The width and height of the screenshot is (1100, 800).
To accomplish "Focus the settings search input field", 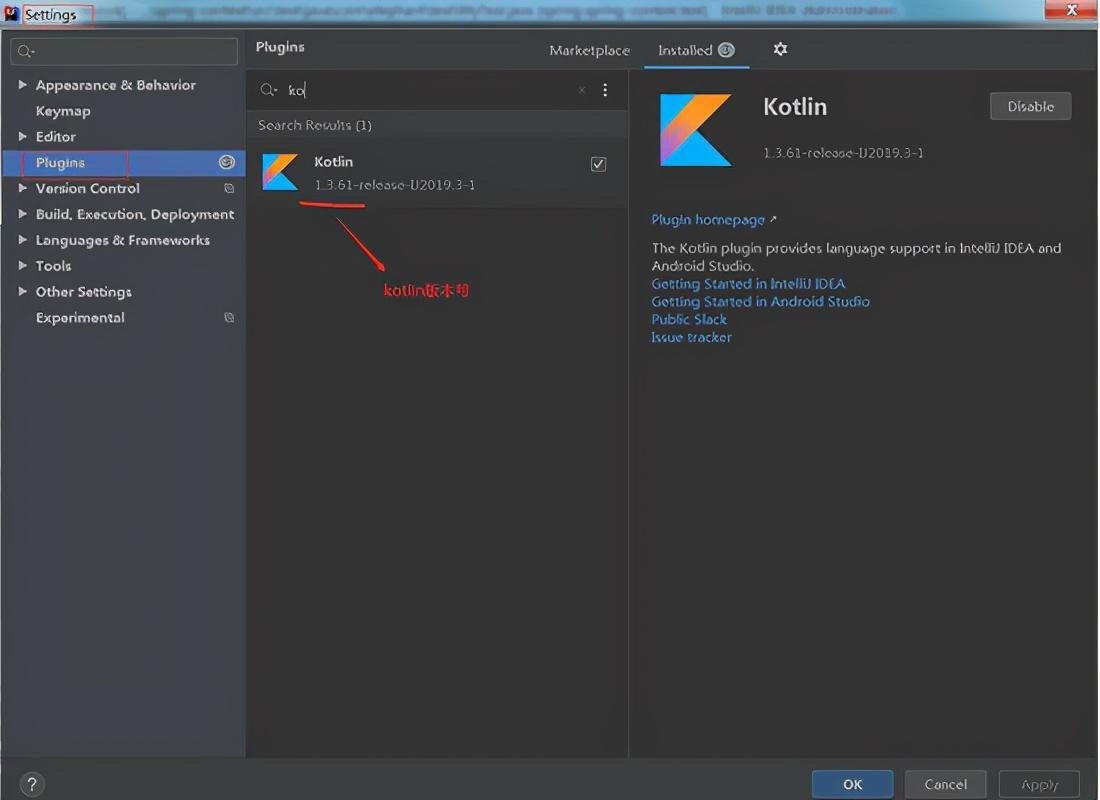I will pyautogui.click(x=124, y=51).
